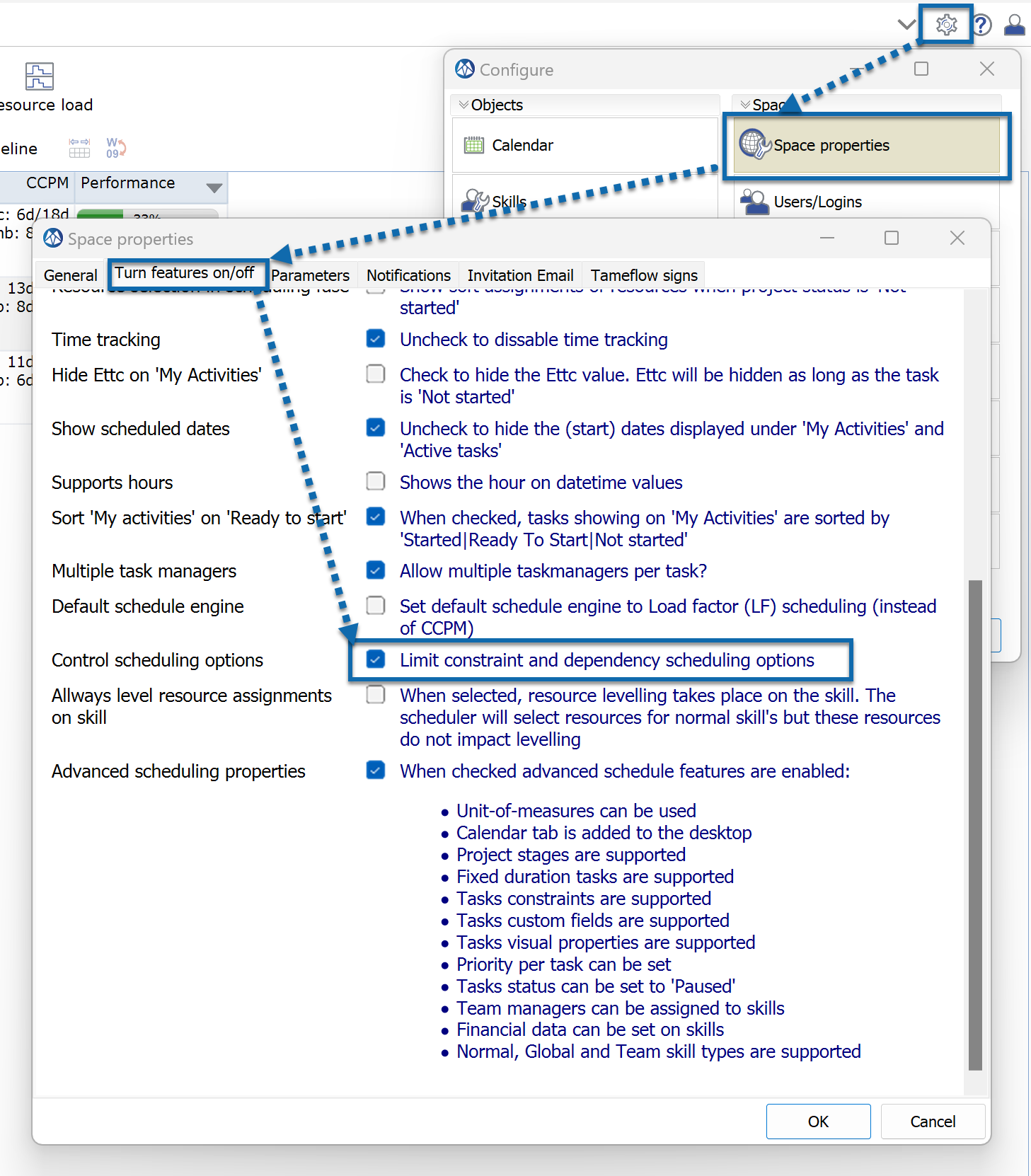1031x1176 pixels.
Task: Open the Invitation Email tab
Action: pos(520,275)
